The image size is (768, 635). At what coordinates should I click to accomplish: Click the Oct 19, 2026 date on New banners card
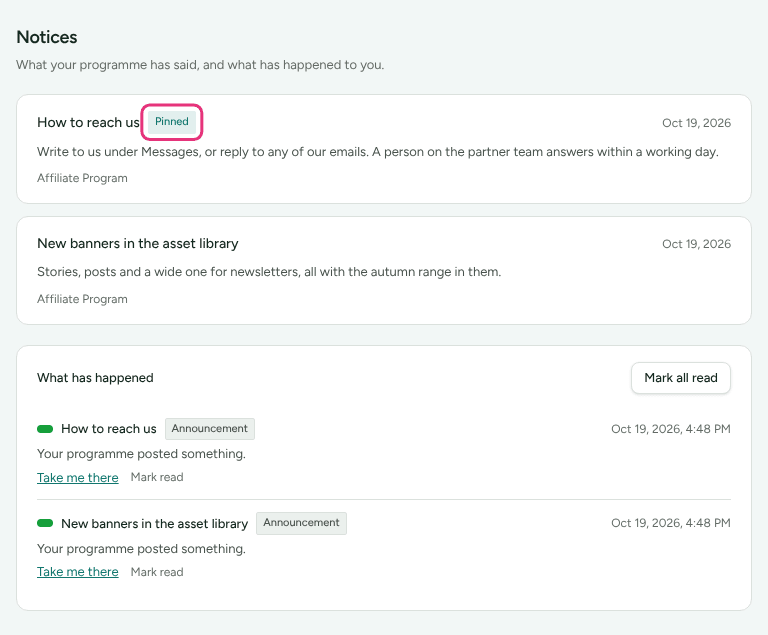696,244
